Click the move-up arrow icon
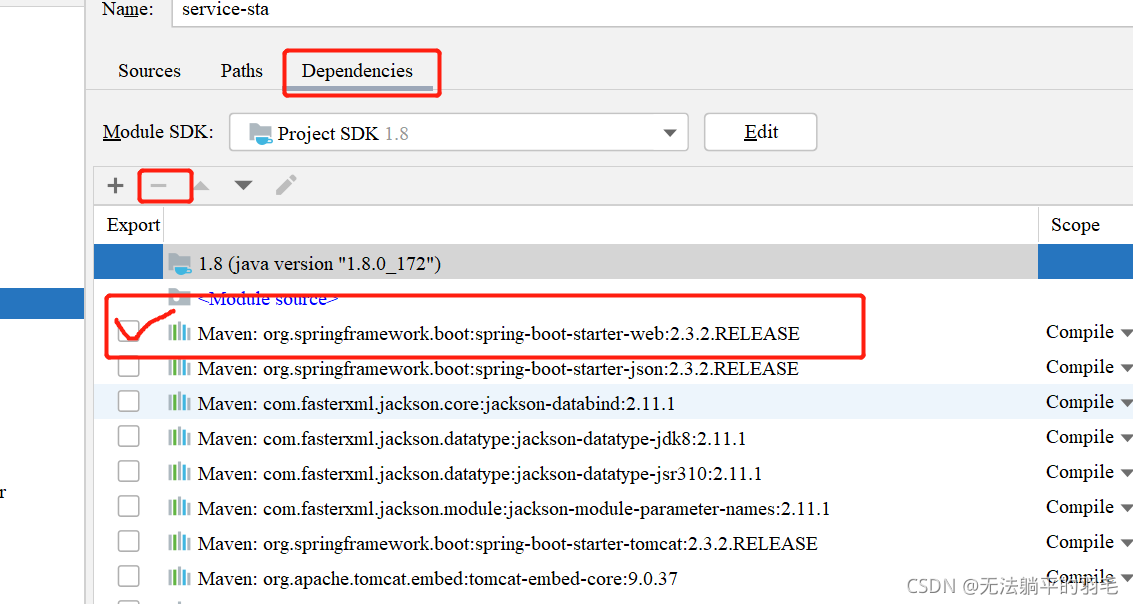This screenshot has width=1133, height=604. pyautogui.click(x=201, y=185)
